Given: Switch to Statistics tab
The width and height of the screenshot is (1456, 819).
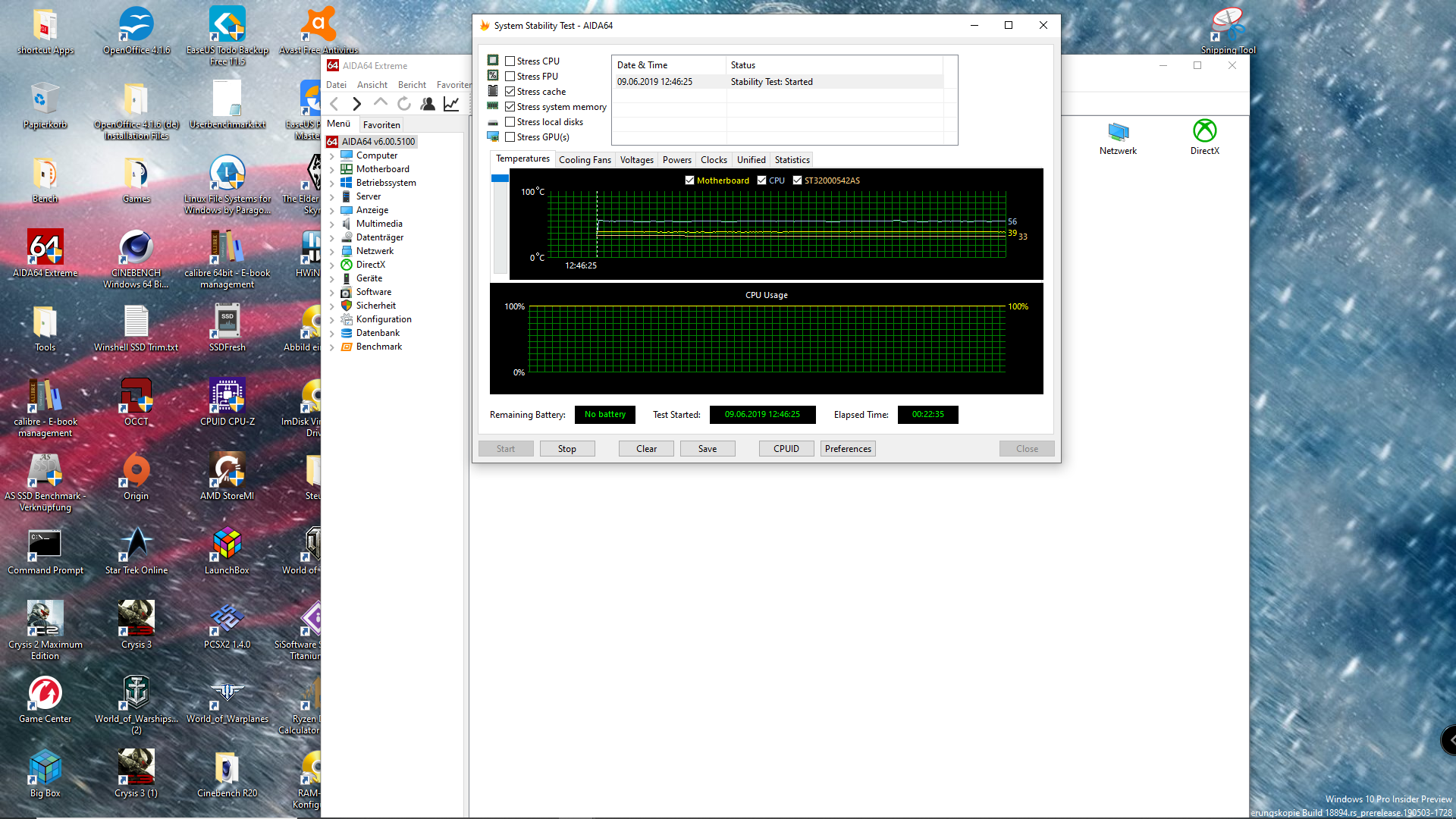Looking at the screenshot, I should point(792,160).
